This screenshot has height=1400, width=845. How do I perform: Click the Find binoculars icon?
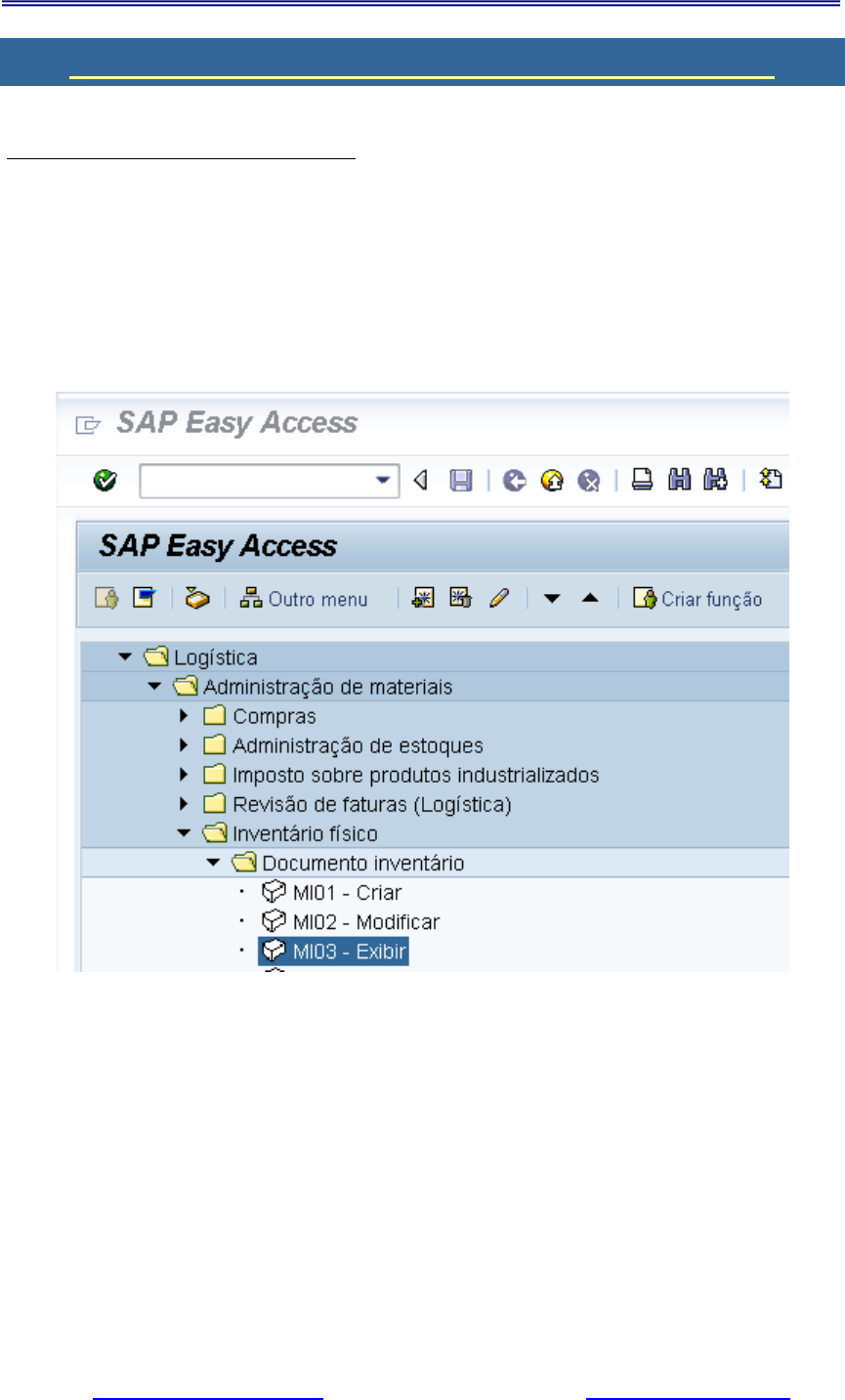click(680, 480)
